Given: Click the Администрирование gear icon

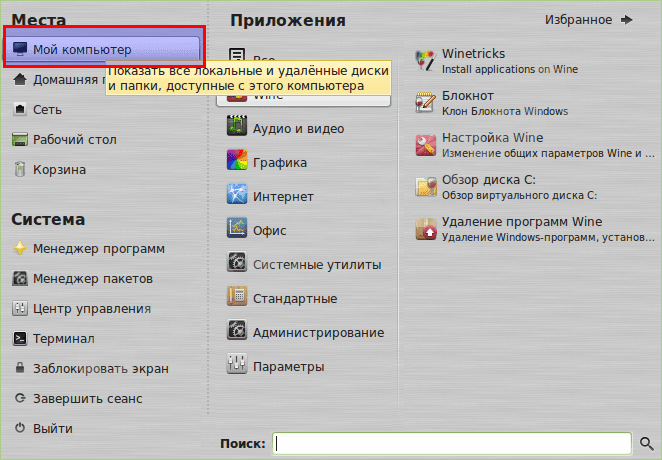Looking at the screenshot, I should coord(237,330).
